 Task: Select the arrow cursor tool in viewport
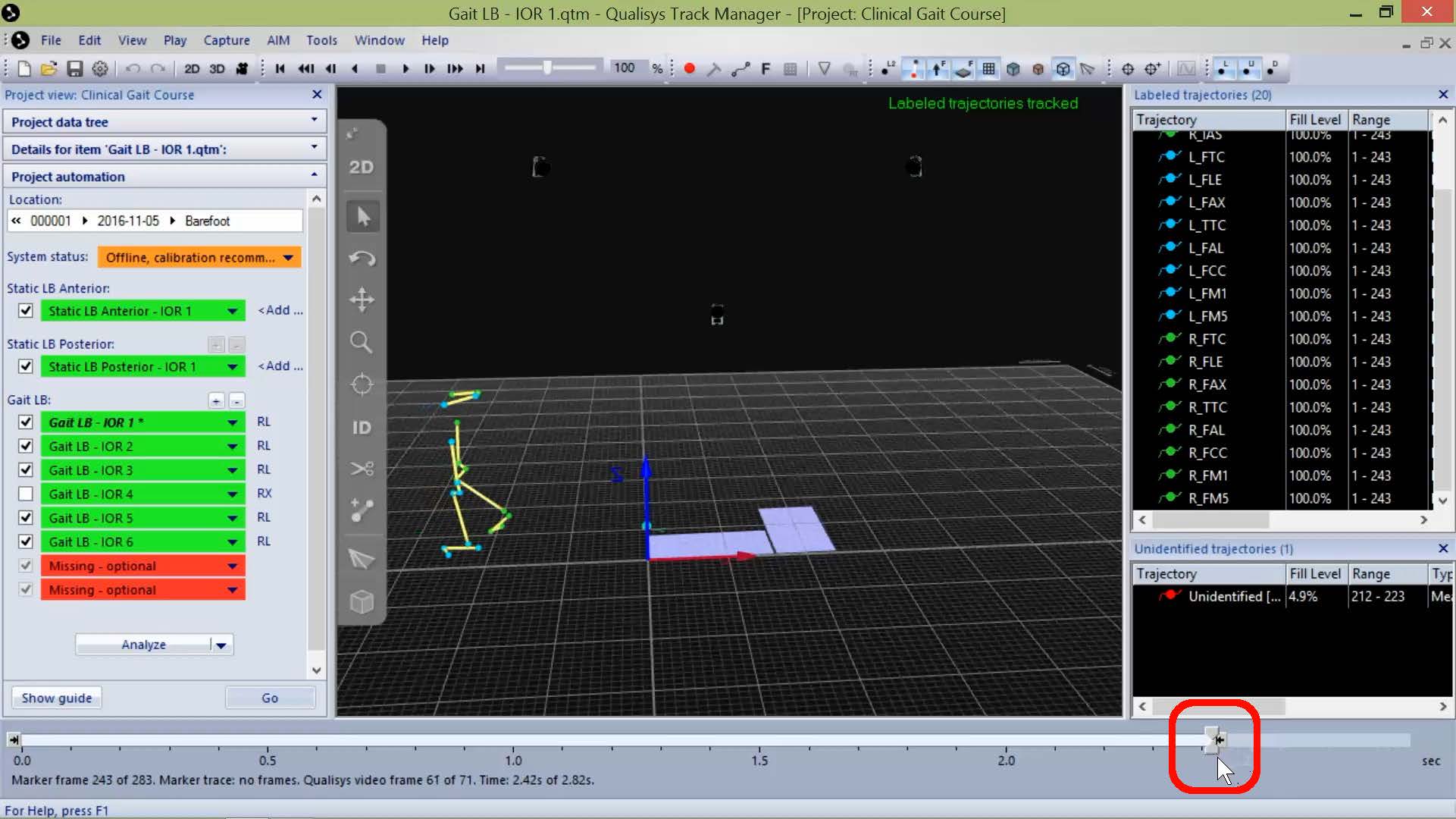pos(362,217)
